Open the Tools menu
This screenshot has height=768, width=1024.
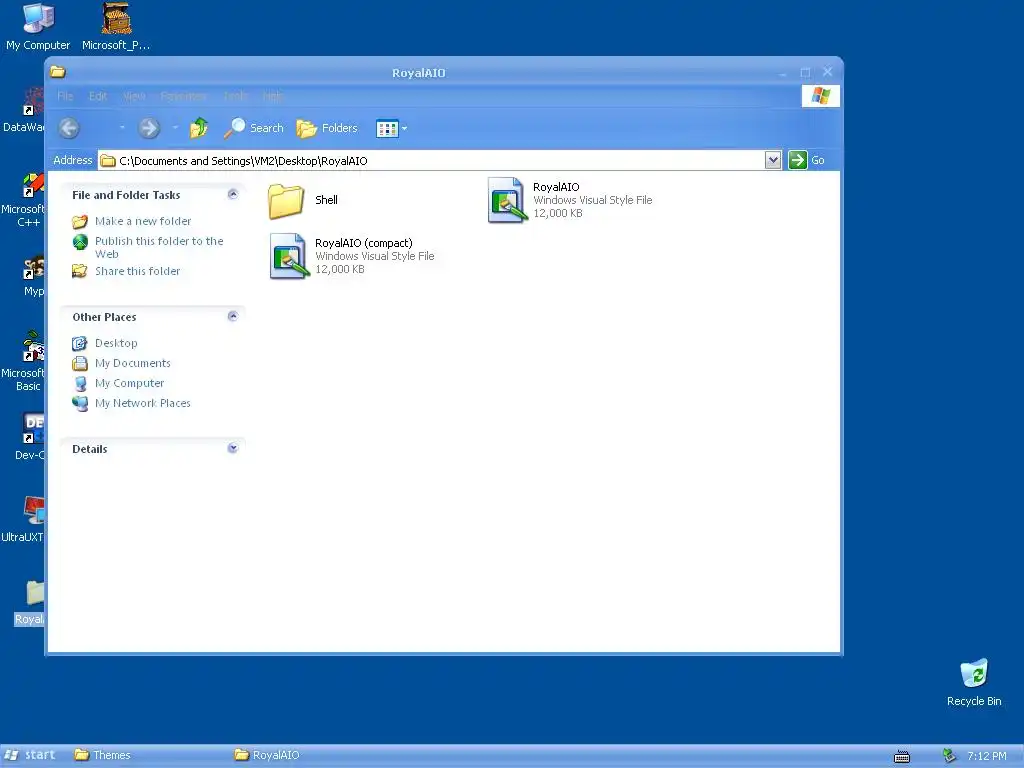coord(236,96)
